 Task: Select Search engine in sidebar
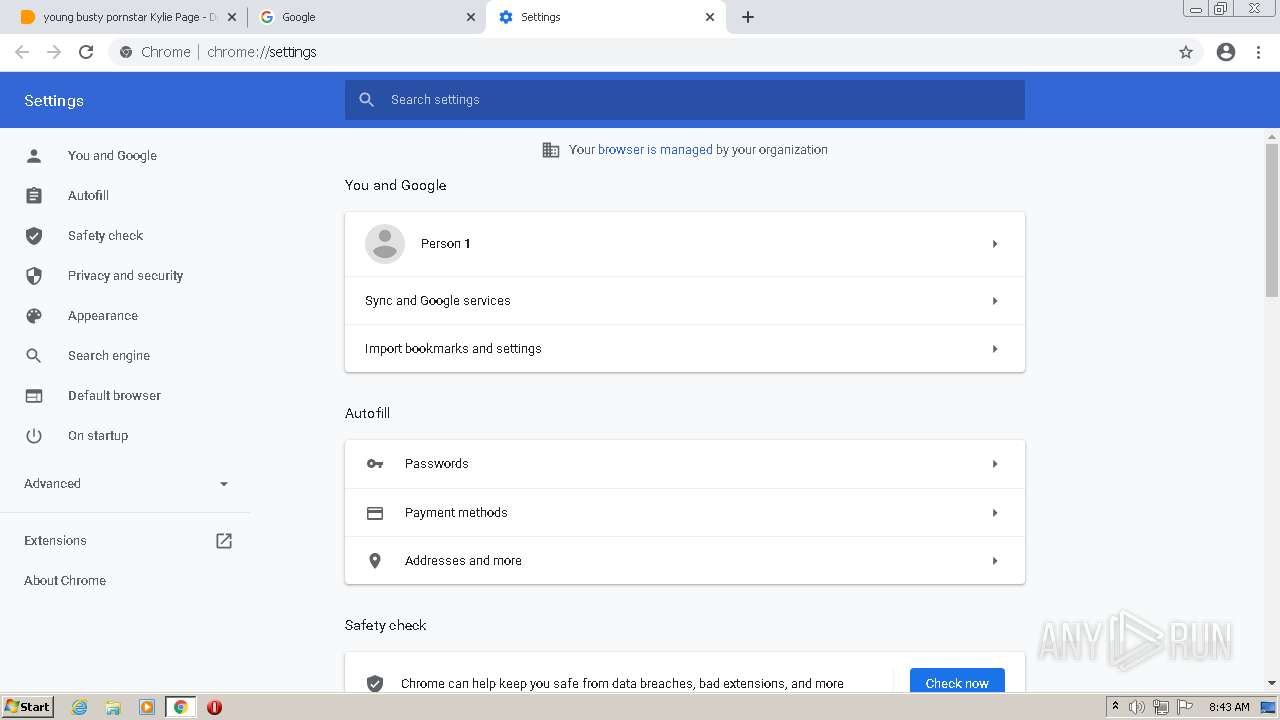pos(109,356)
